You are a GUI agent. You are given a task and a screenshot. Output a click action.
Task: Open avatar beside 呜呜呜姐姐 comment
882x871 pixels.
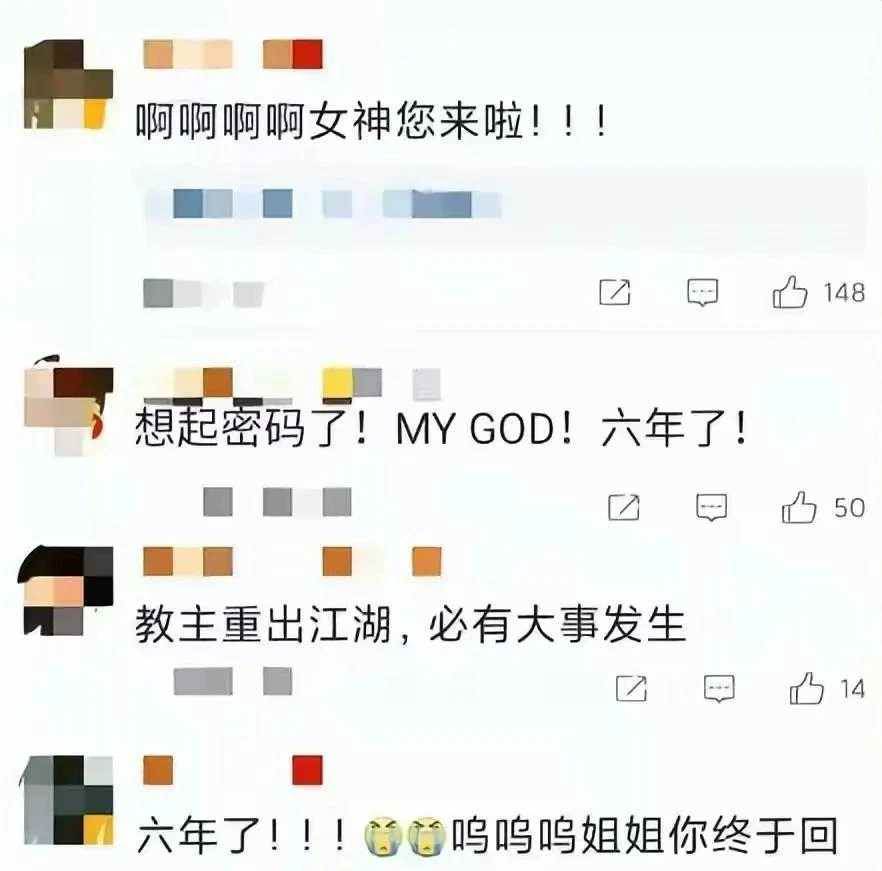point(69,800)
